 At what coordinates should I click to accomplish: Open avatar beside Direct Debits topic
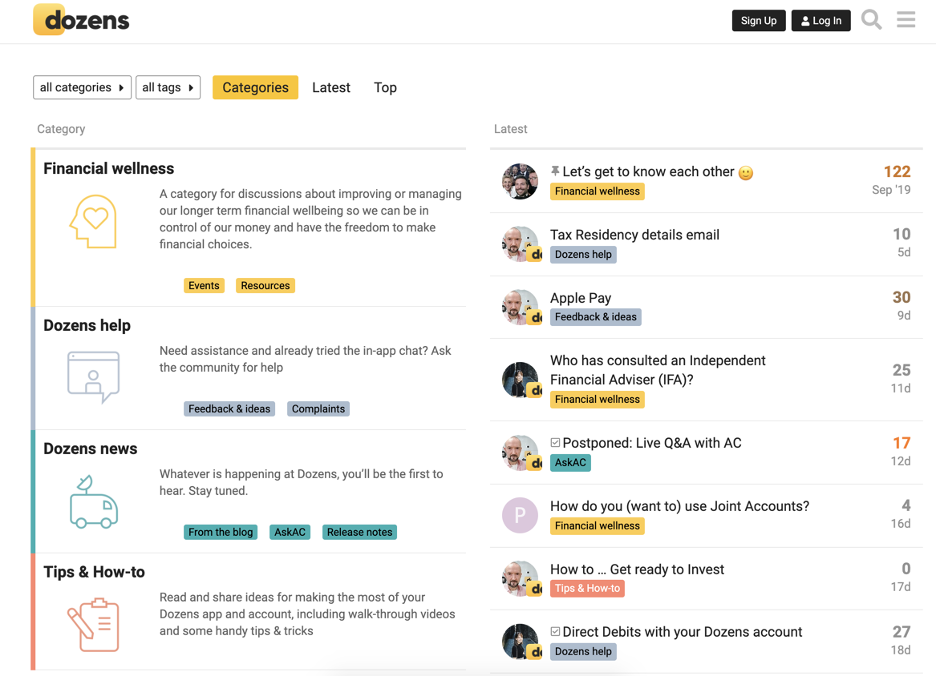point(521,642)
